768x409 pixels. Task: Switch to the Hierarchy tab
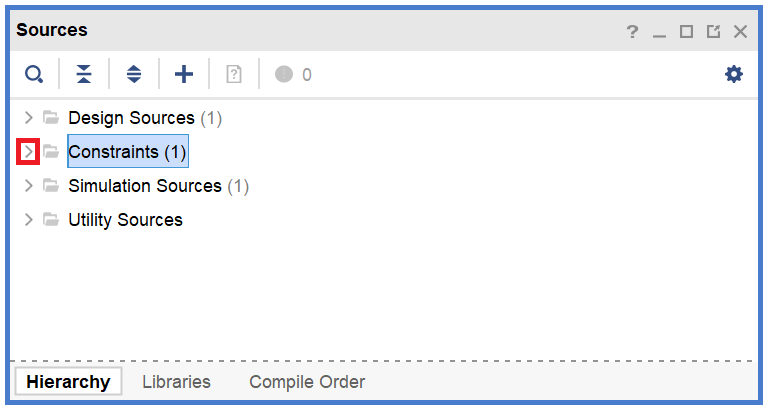[x=68, y=382]
